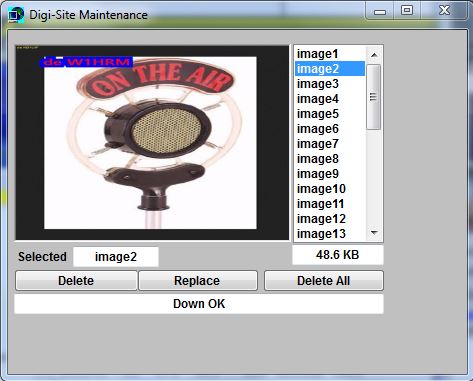473x381 pixels.
Task: Select image3 in the list
Action: 330,84
